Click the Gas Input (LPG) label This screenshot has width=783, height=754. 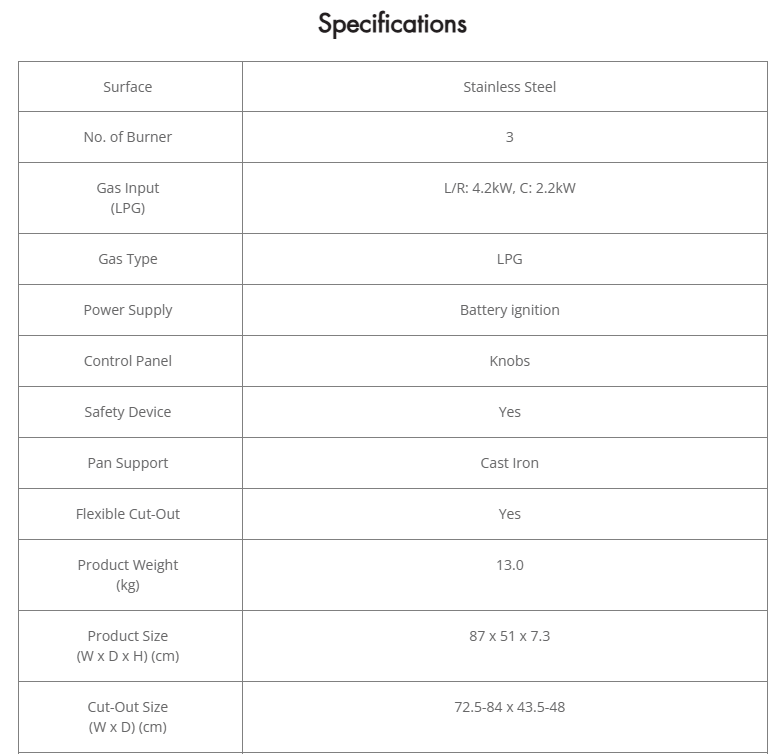(128, 198)
